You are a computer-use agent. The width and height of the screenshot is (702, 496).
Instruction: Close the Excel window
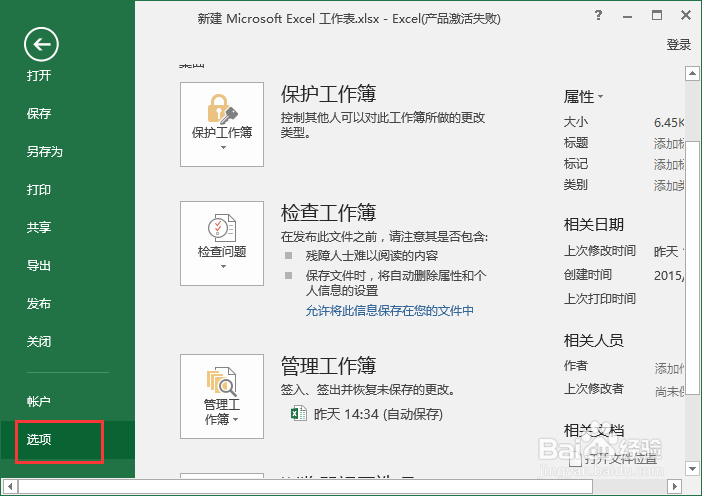point(686,16)
